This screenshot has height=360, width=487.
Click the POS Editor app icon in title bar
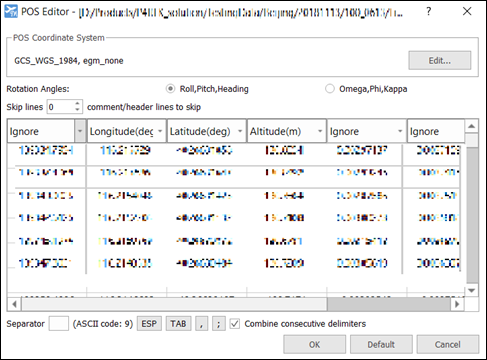[x=11, y=12]
